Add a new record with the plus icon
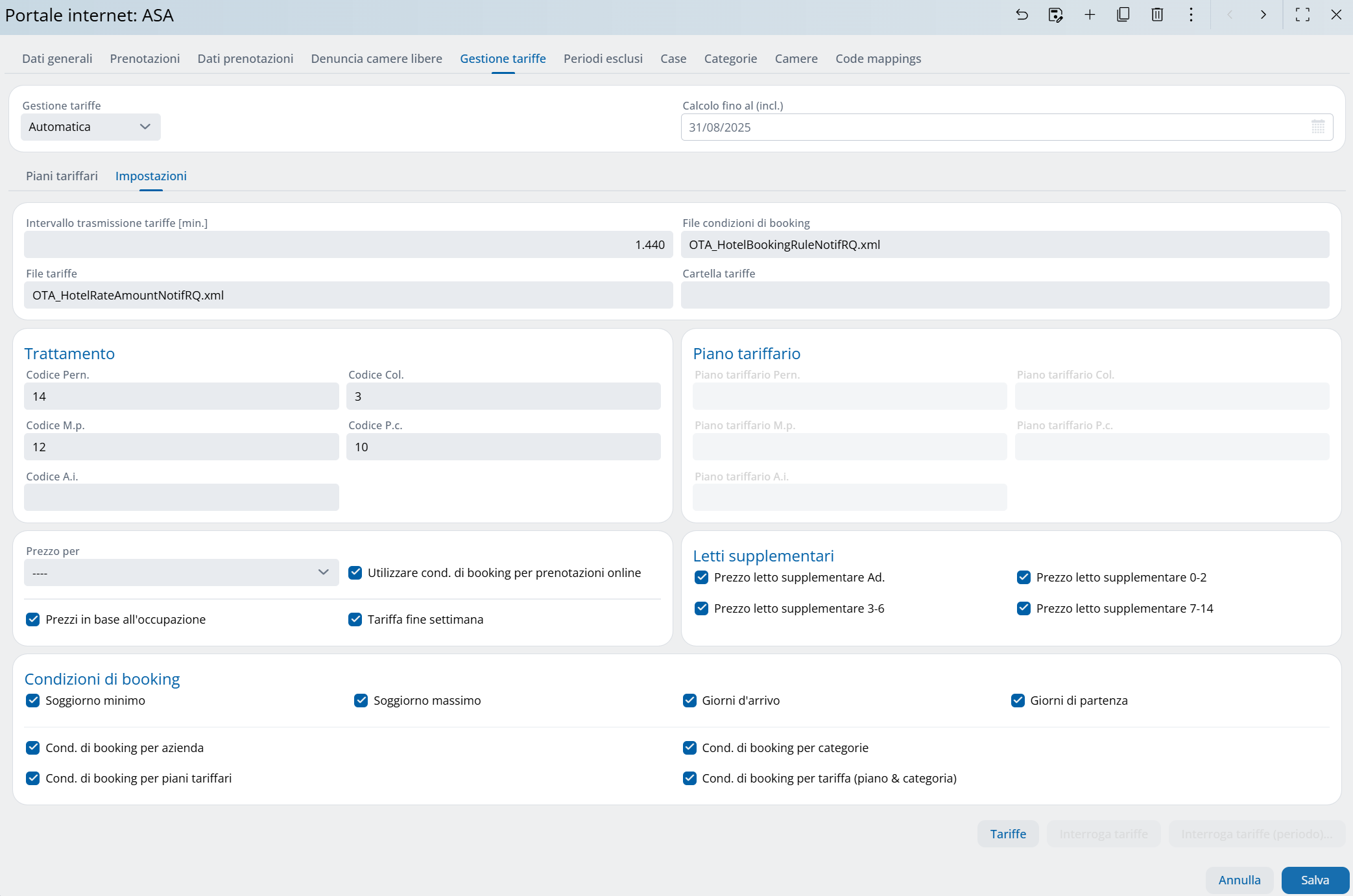Screen dimensions: 1353x896 1090,15
